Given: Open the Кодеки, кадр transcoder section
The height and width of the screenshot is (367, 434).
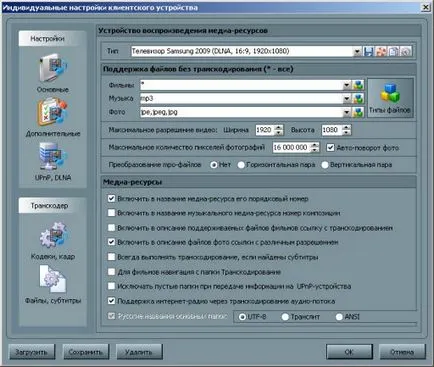Looking at the screenshot, I should point(53,241).
